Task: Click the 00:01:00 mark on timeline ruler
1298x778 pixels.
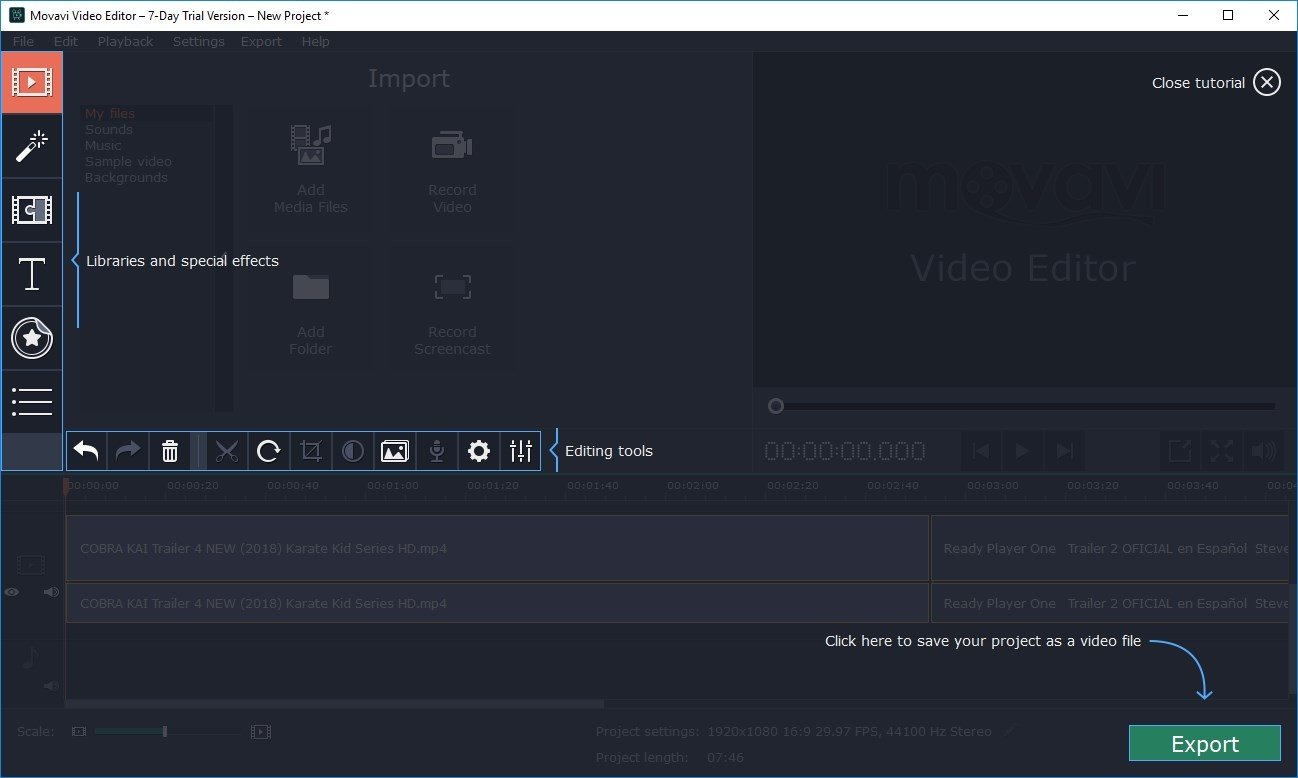Action: 392,486
